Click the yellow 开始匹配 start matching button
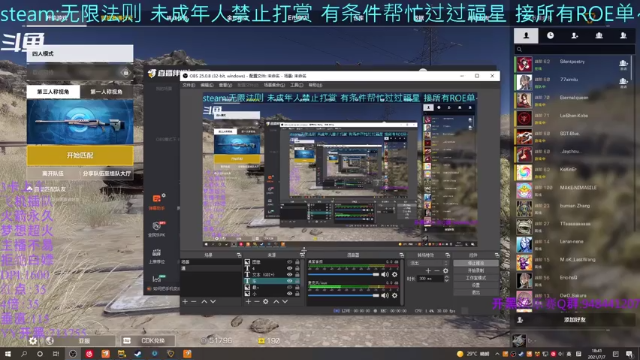 pyautogui.click(x=80, y=156)
